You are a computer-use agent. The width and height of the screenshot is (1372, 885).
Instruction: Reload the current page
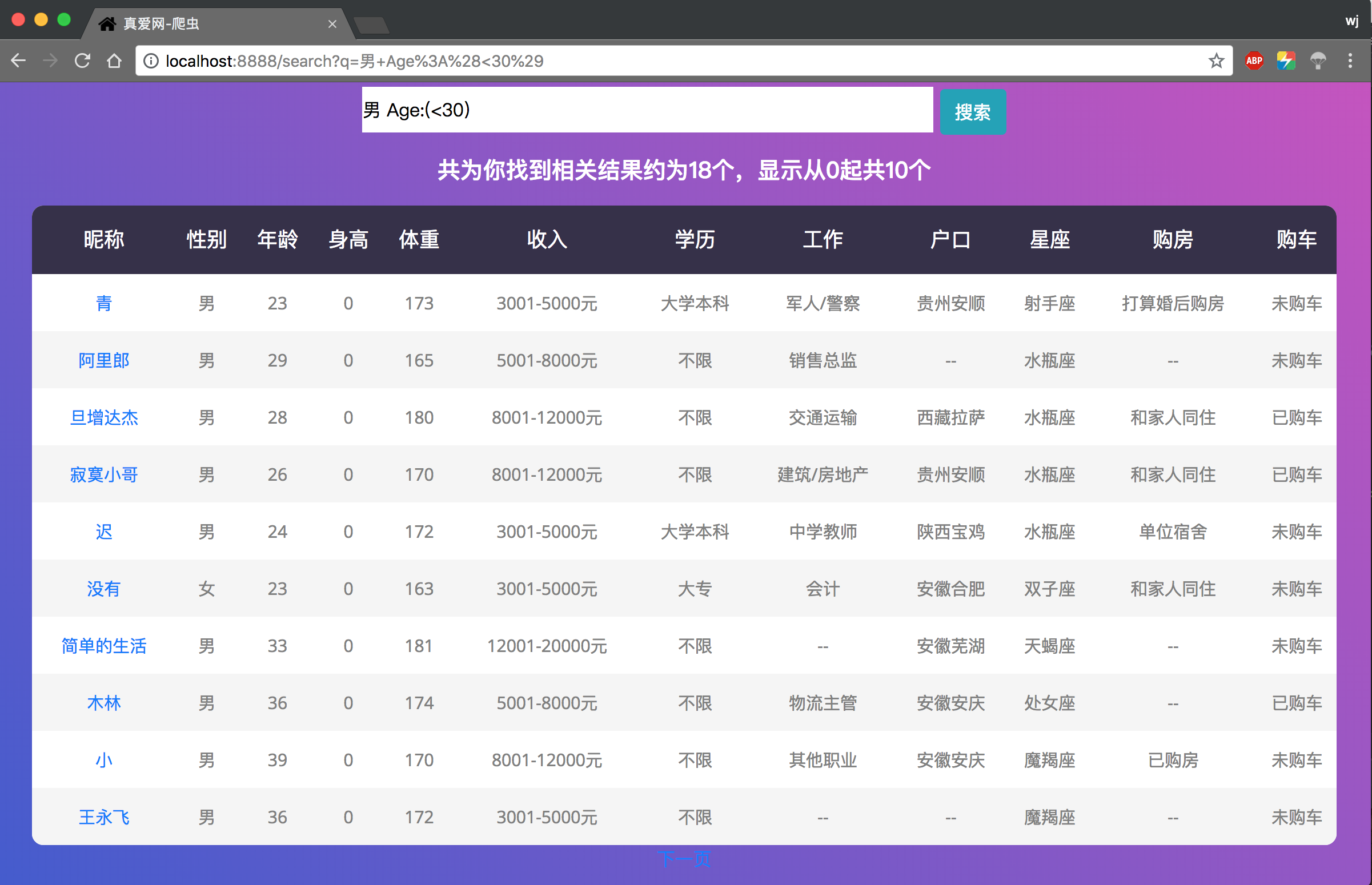point(83,61)
